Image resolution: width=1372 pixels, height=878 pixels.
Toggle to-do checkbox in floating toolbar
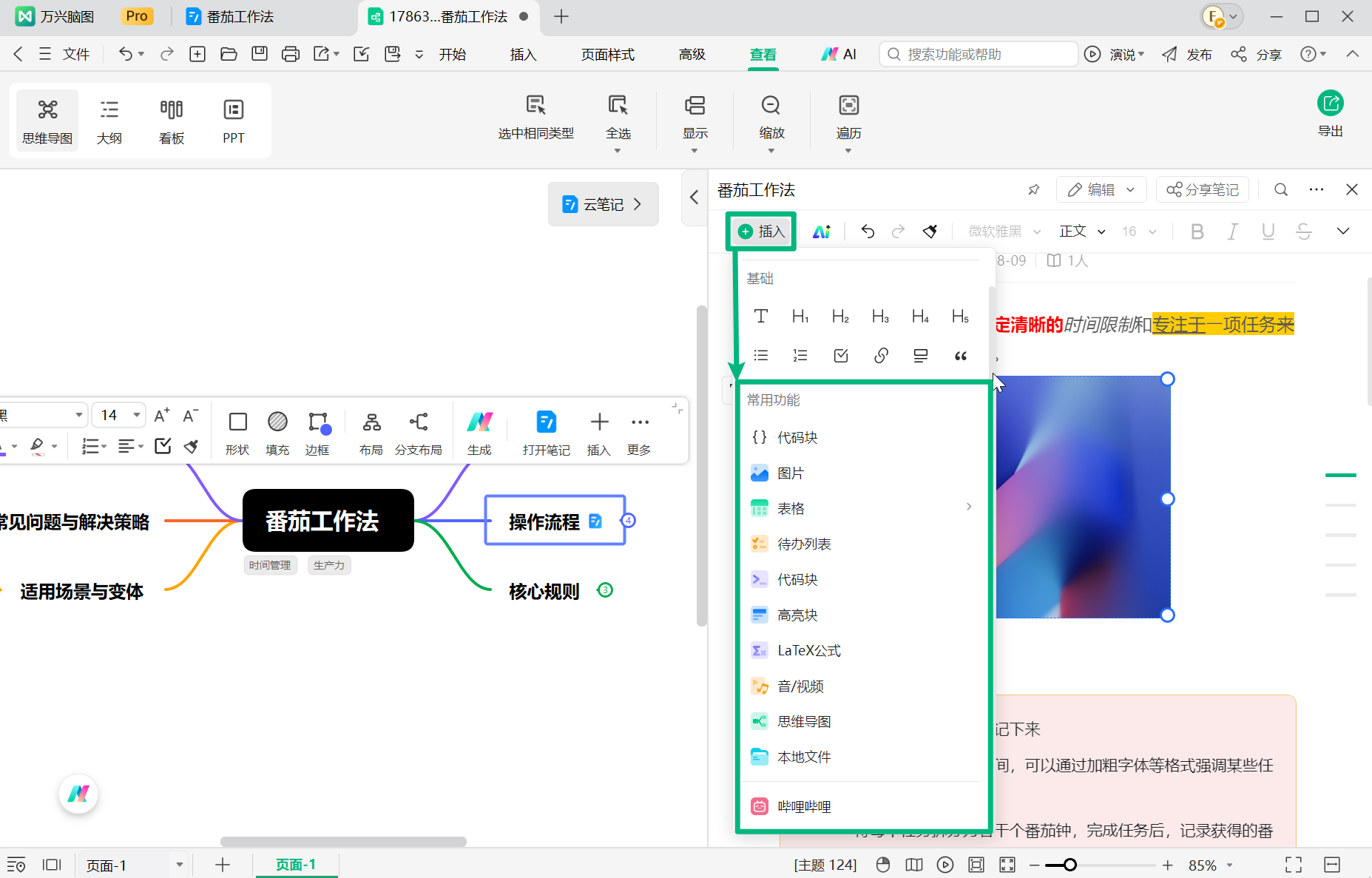click(x=163, y=445)
